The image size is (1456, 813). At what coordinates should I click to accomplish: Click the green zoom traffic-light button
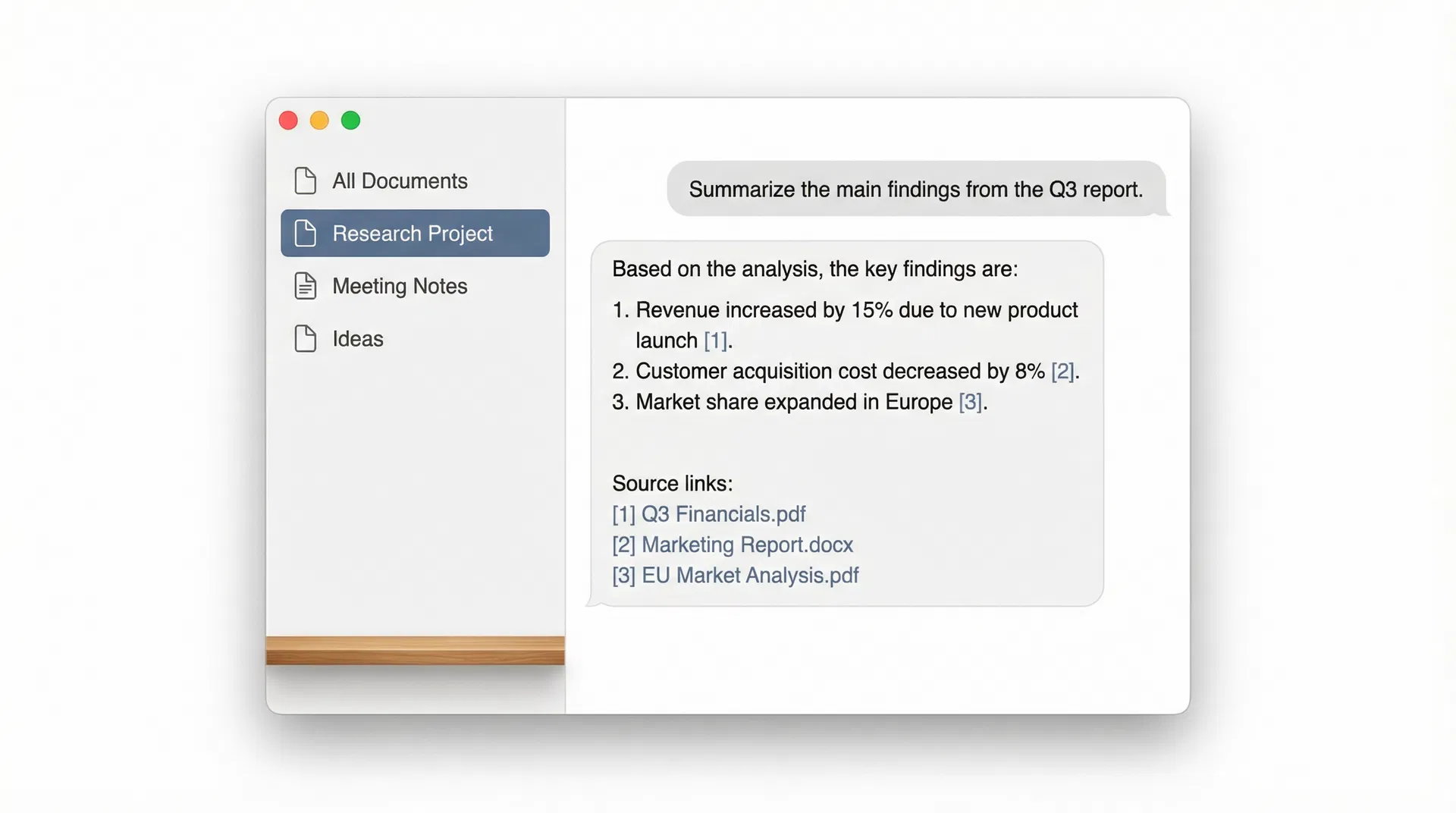point(351,120)
